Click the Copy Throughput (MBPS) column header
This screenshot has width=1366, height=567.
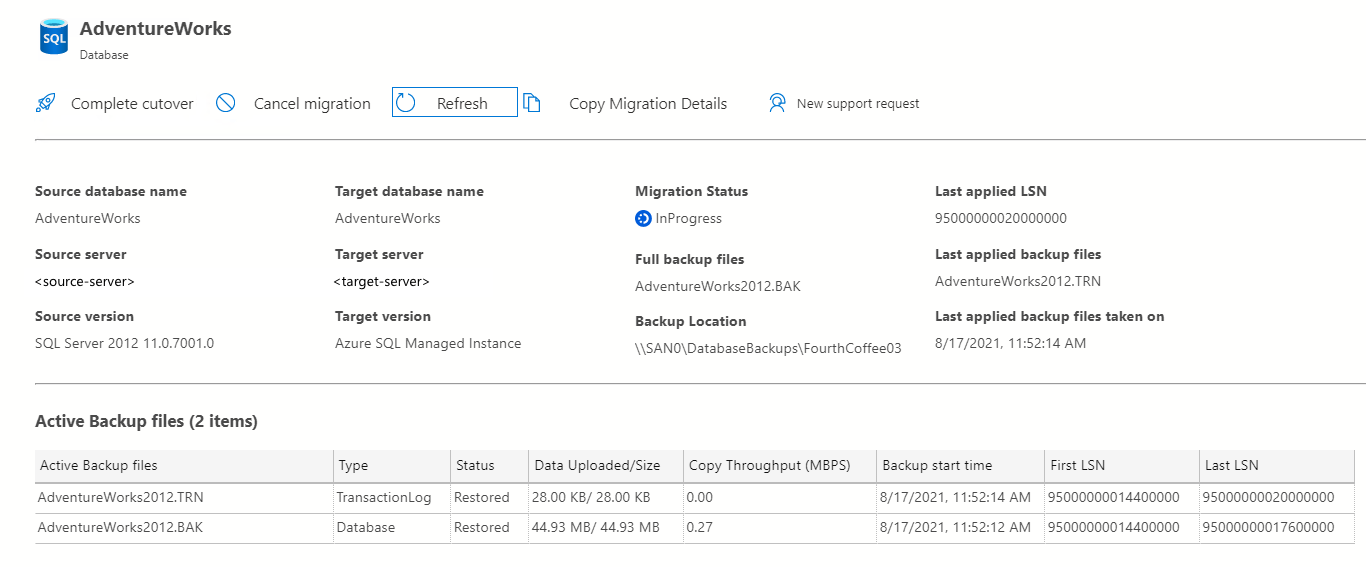(768, 465)
